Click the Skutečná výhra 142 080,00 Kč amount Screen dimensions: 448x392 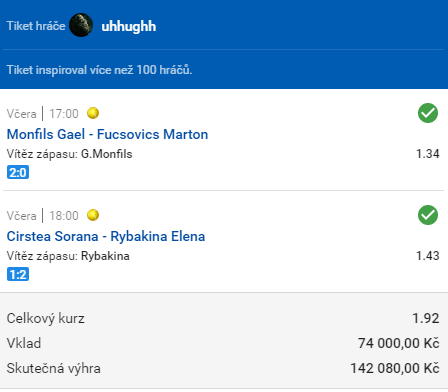(395, 368)
